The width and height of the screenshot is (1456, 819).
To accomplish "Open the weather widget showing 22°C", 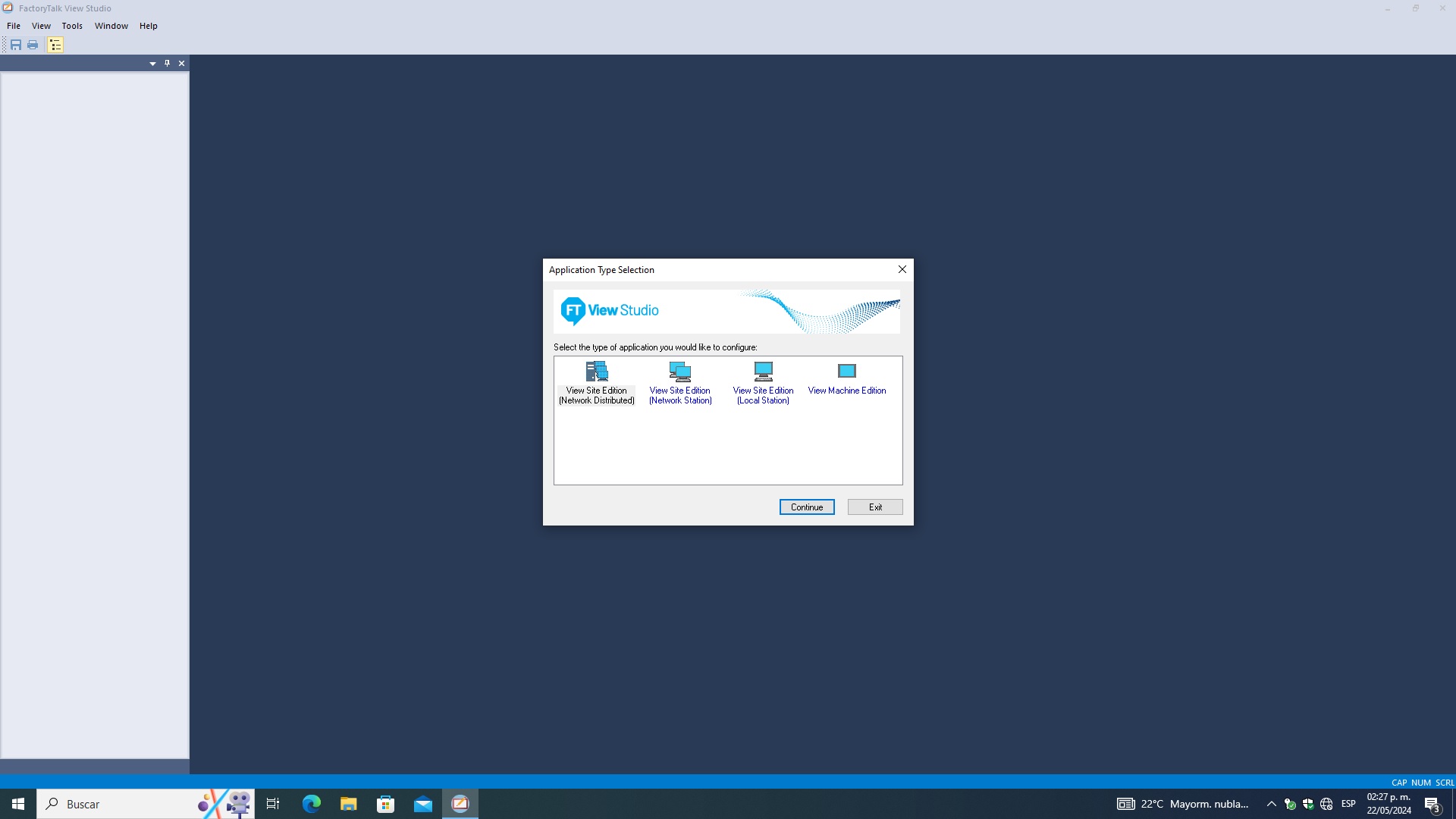I will (1183, 804).
